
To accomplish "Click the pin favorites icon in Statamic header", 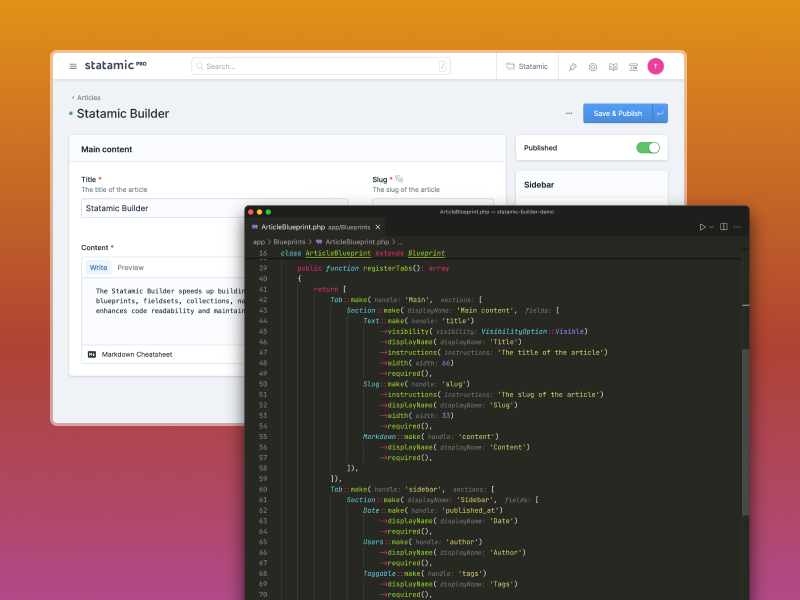I will click(x=572, y=67).
